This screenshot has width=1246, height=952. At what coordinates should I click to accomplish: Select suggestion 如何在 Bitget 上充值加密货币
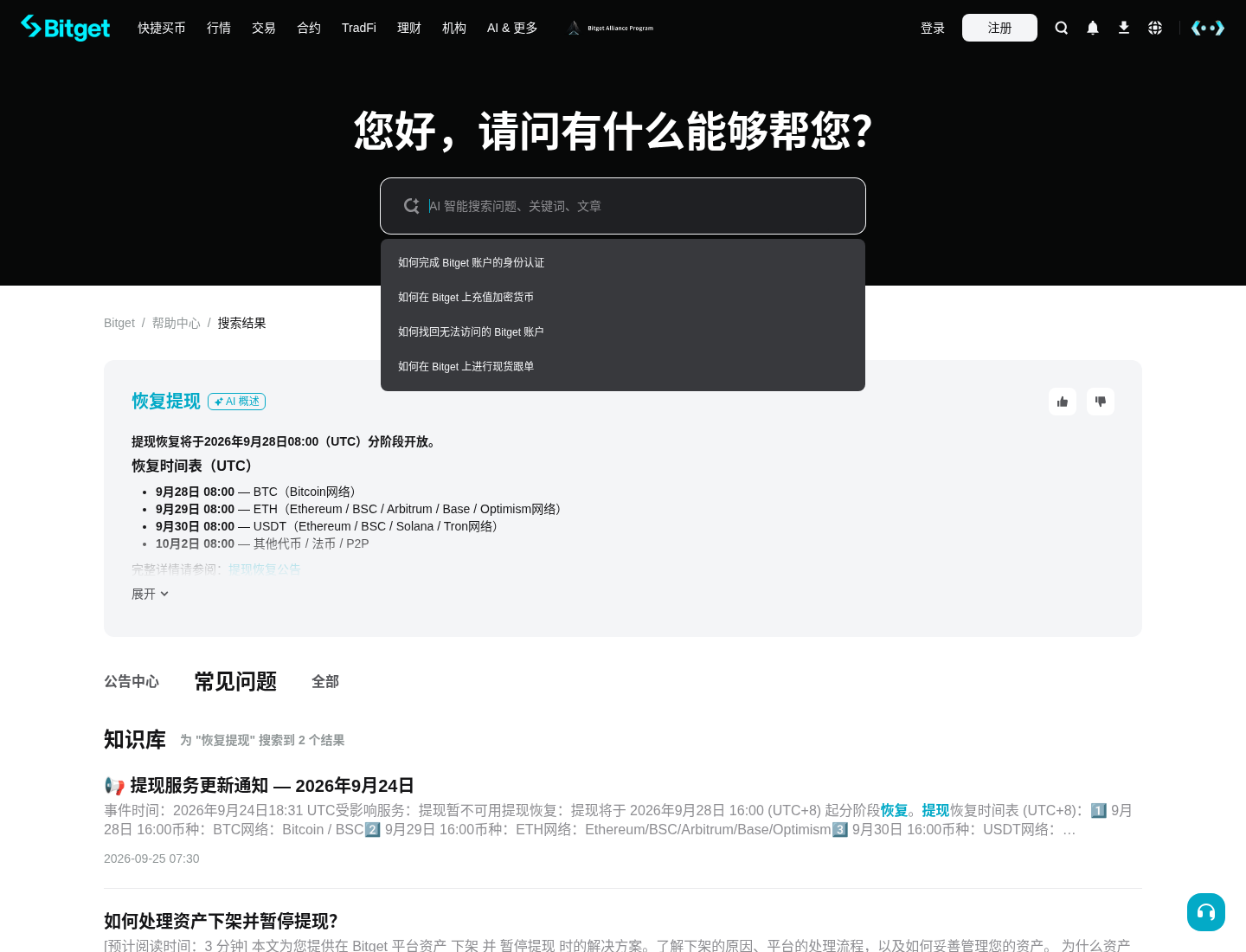tap(623, 297)
